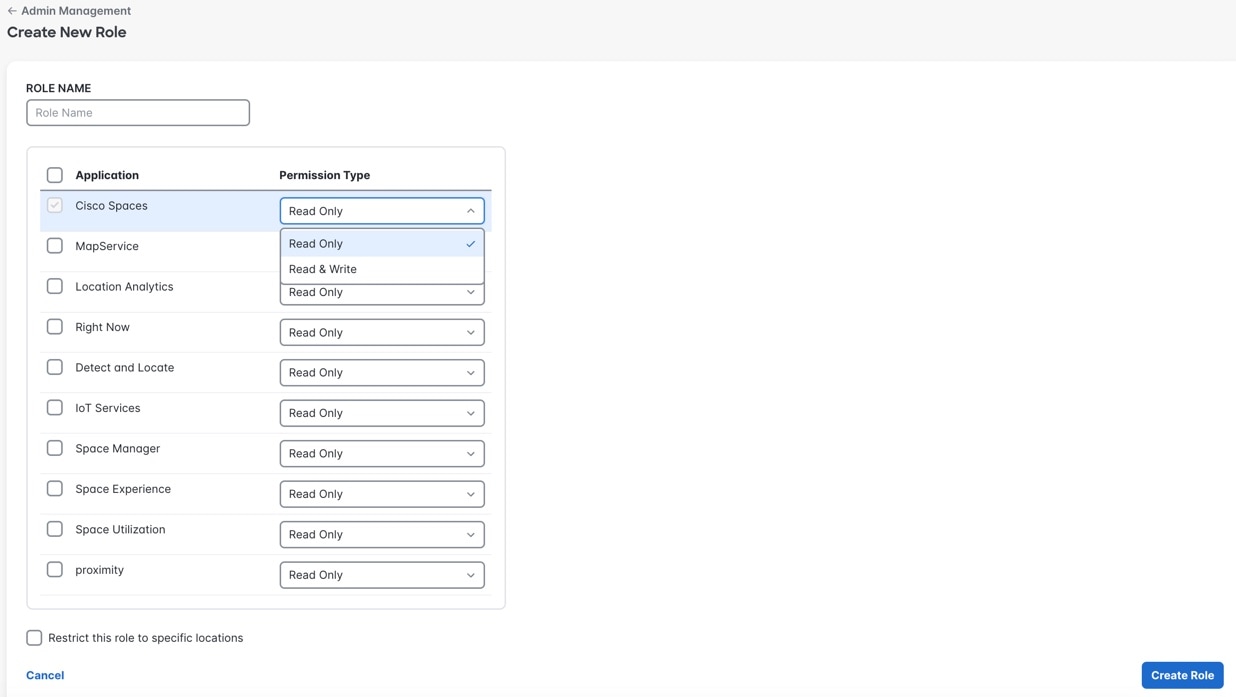The height and width of the screenshot is (697, 1236).
Task: Open the Space Manager permission type dropdown
Action: pos(381,454)
